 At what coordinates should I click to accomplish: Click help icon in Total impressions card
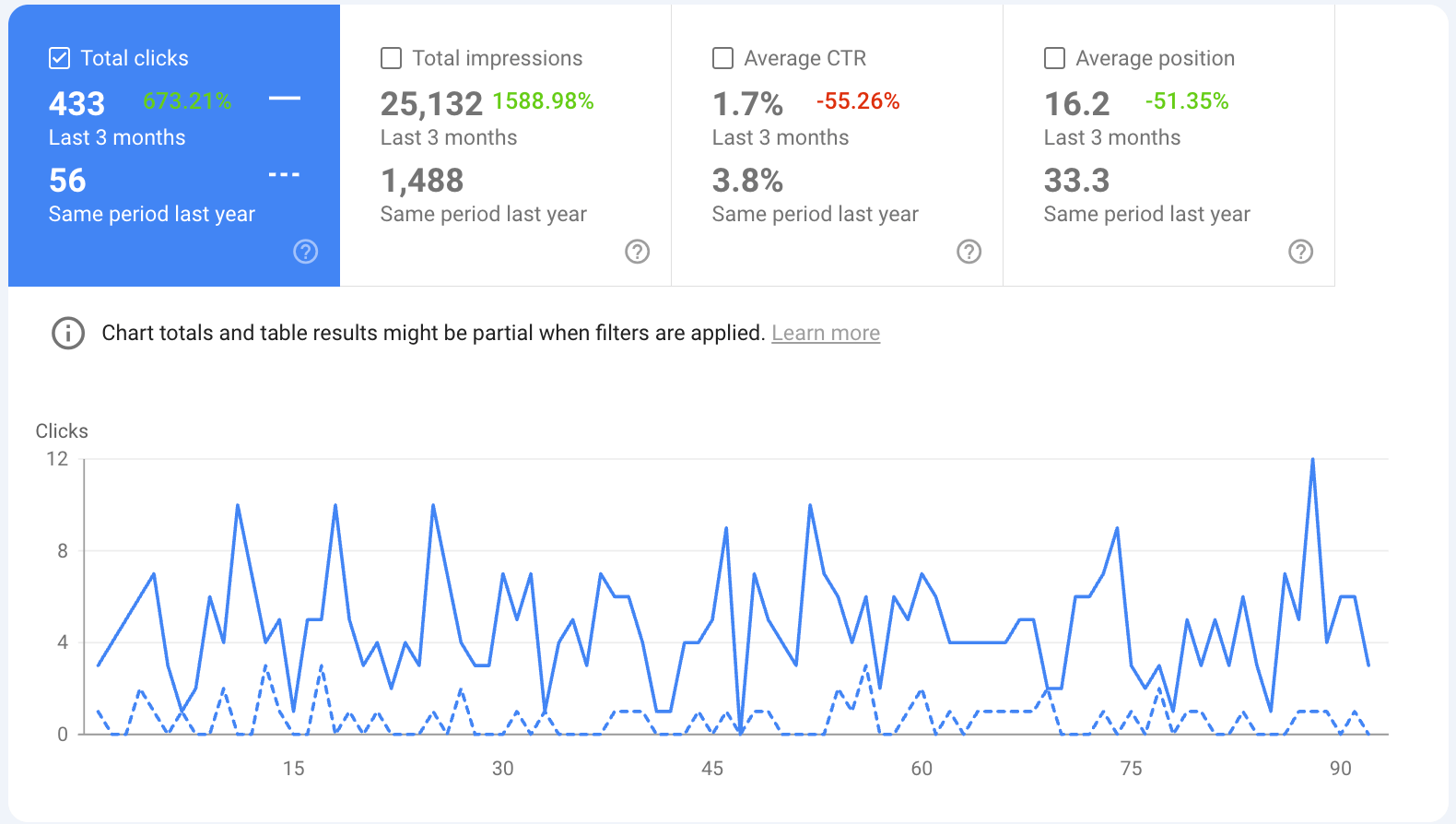click(637, 252)
